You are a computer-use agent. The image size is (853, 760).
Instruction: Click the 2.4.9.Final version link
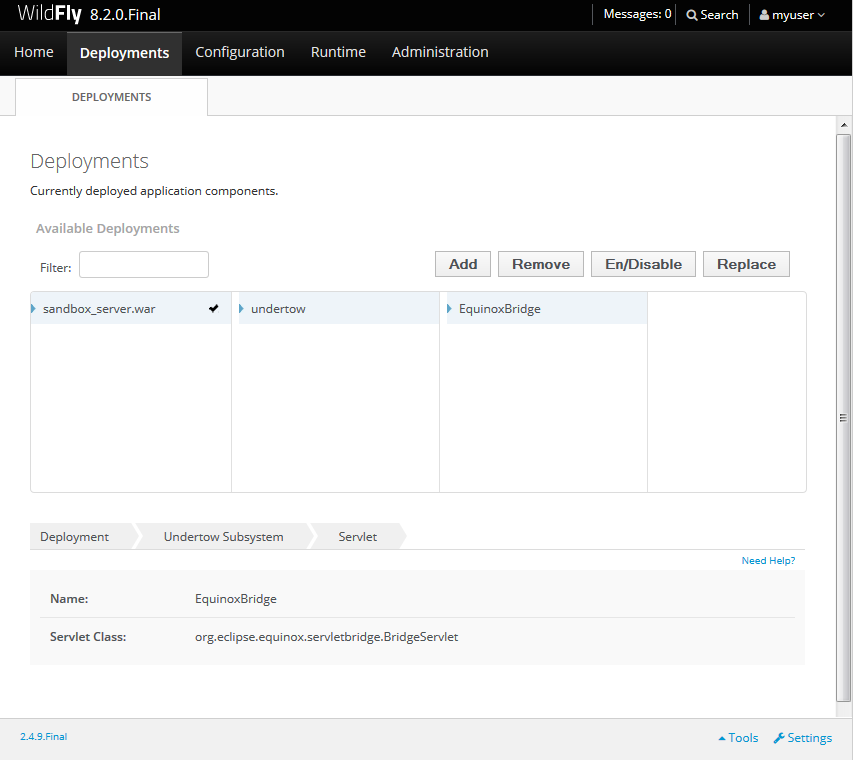click(44, 737)
